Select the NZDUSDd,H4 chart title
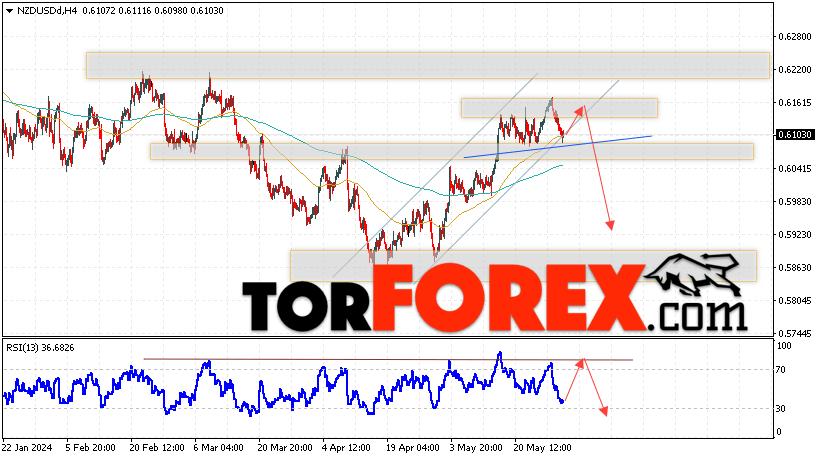 point(47,11)
